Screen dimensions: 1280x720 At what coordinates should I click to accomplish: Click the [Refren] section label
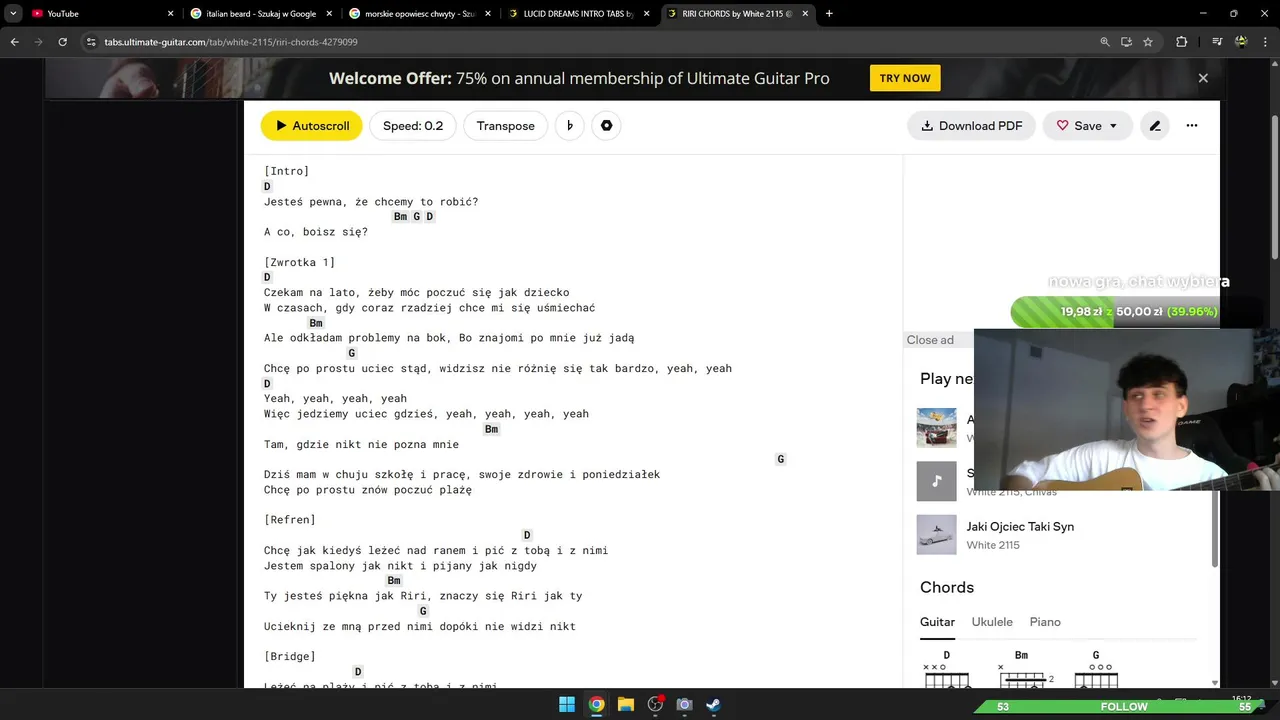[290, 520]
